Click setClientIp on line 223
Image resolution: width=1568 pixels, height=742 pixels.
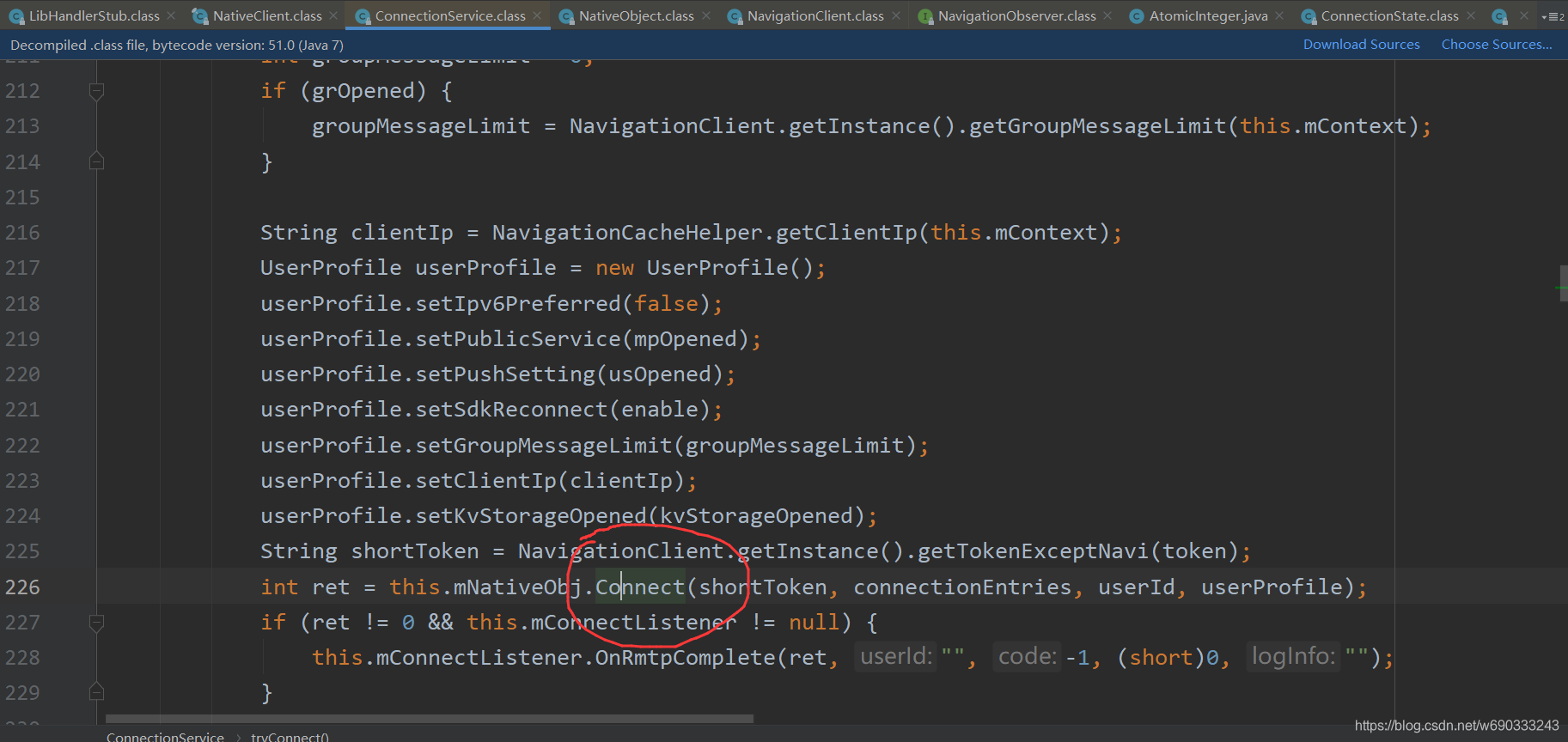point(485,481)
